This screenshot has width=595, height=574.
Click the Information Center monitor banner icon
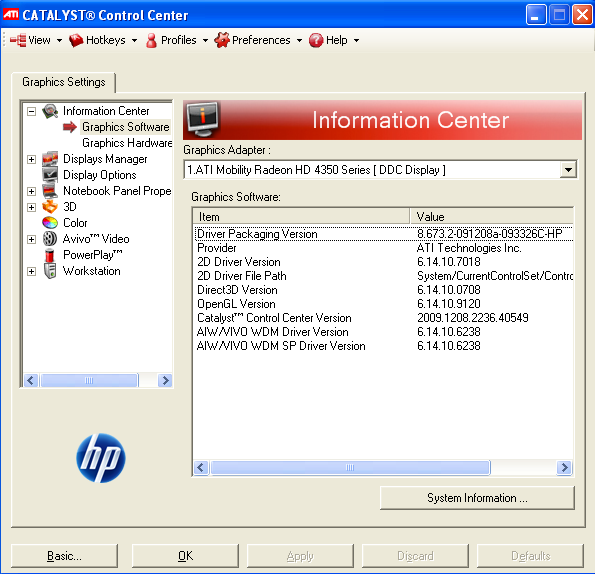pyautogui.click(x=203, y=120)
